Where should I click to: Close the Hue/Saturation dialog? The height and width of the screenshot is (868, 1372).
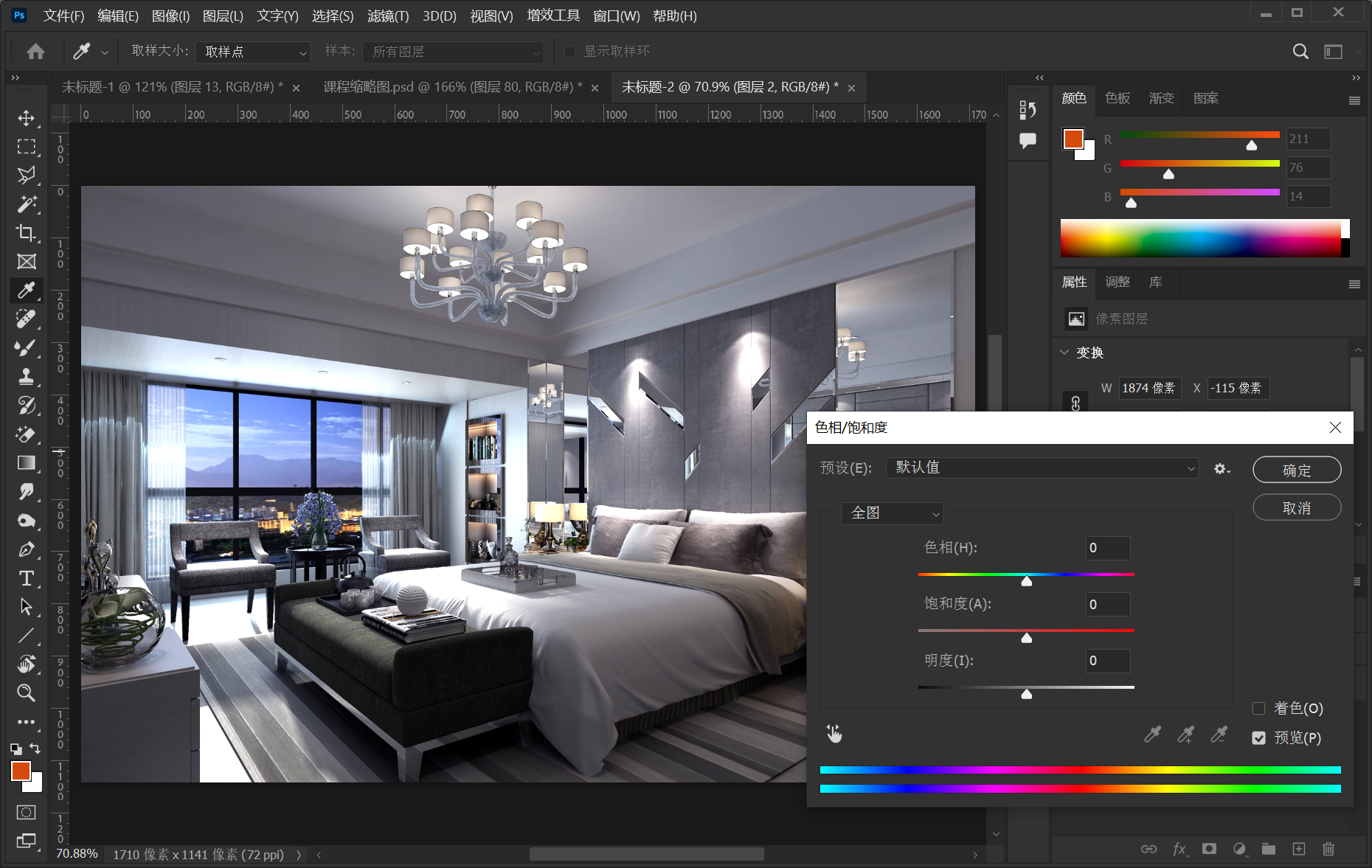(x=1335, y=428)
